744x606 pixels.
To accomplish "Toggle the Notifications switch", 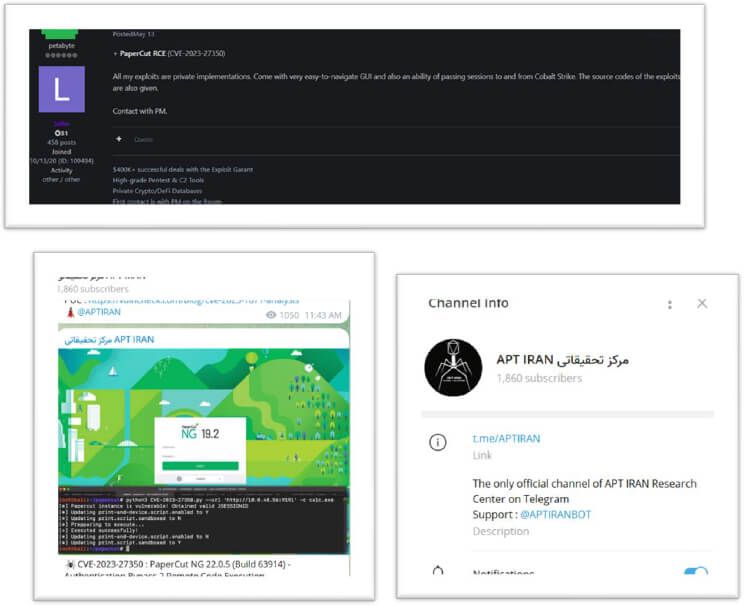I will click(696, 571).
